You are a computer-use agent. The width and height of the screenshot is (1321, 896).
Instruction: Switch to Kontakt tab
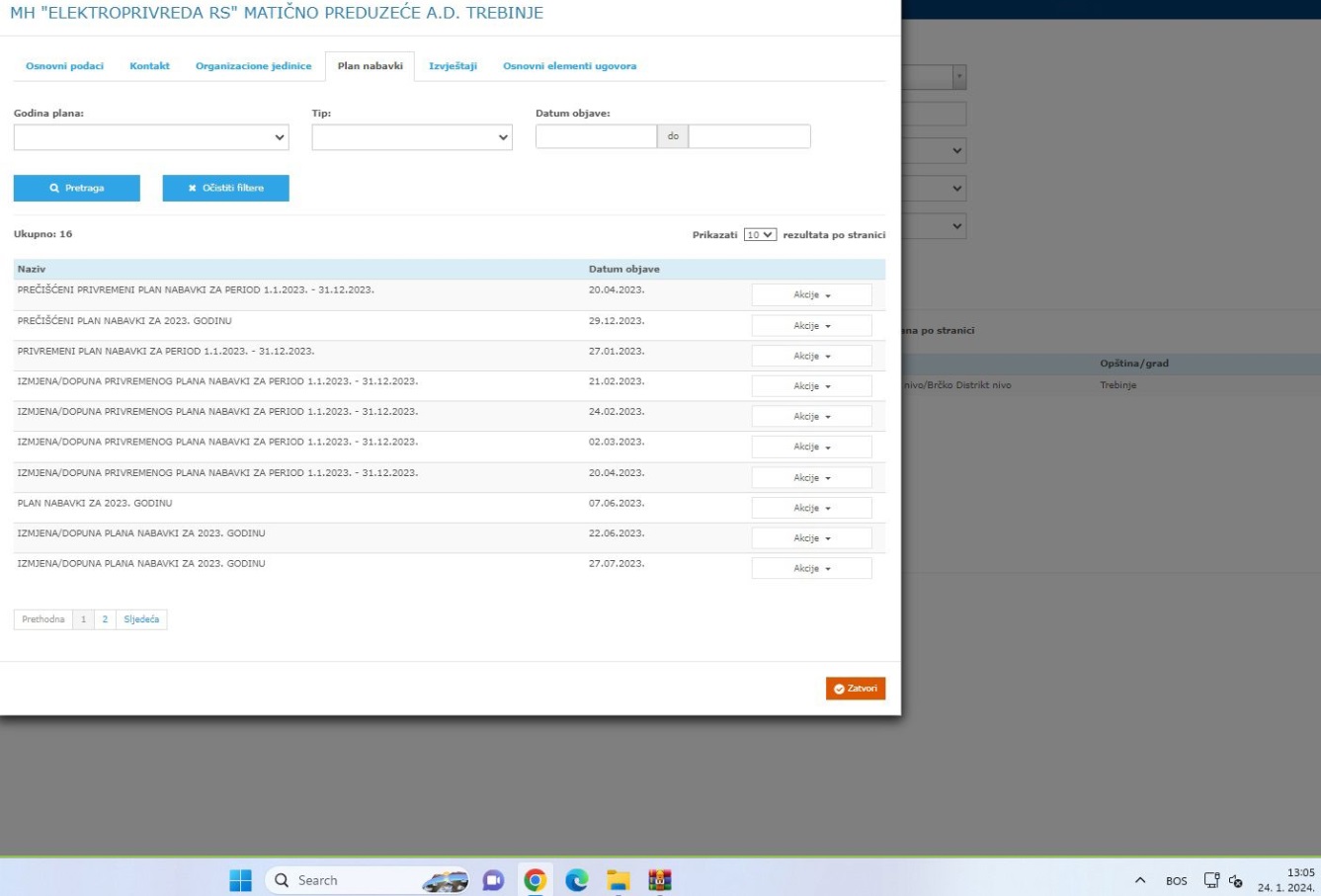pos(149,66)
